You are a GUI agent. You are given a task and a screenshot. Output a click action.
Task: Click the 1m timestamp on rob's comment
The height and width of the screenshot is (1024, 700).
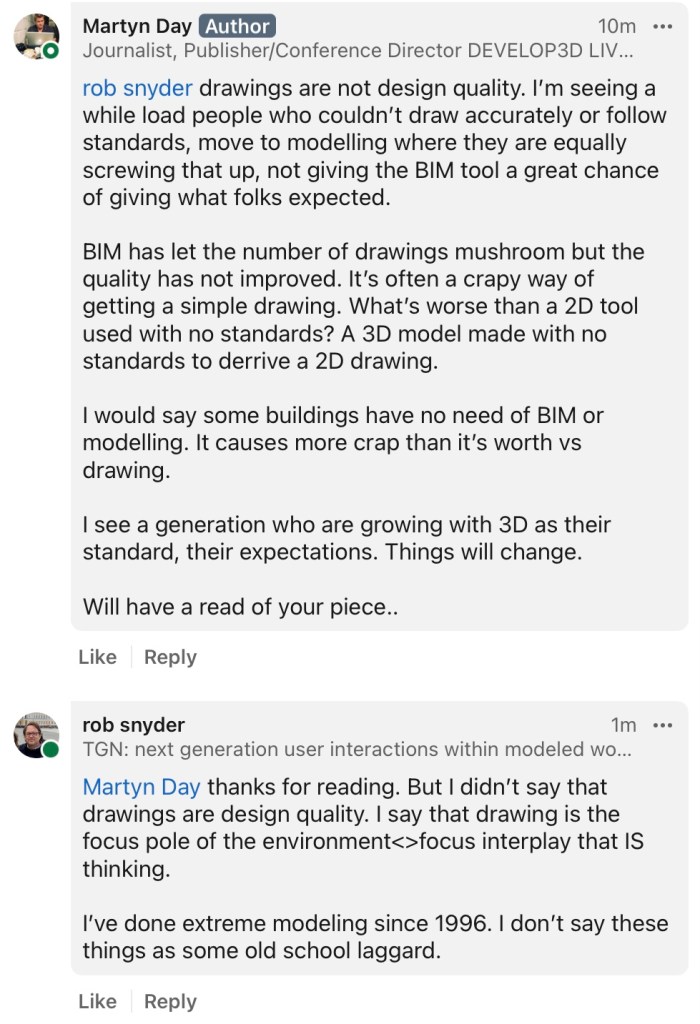coord(623,725)
